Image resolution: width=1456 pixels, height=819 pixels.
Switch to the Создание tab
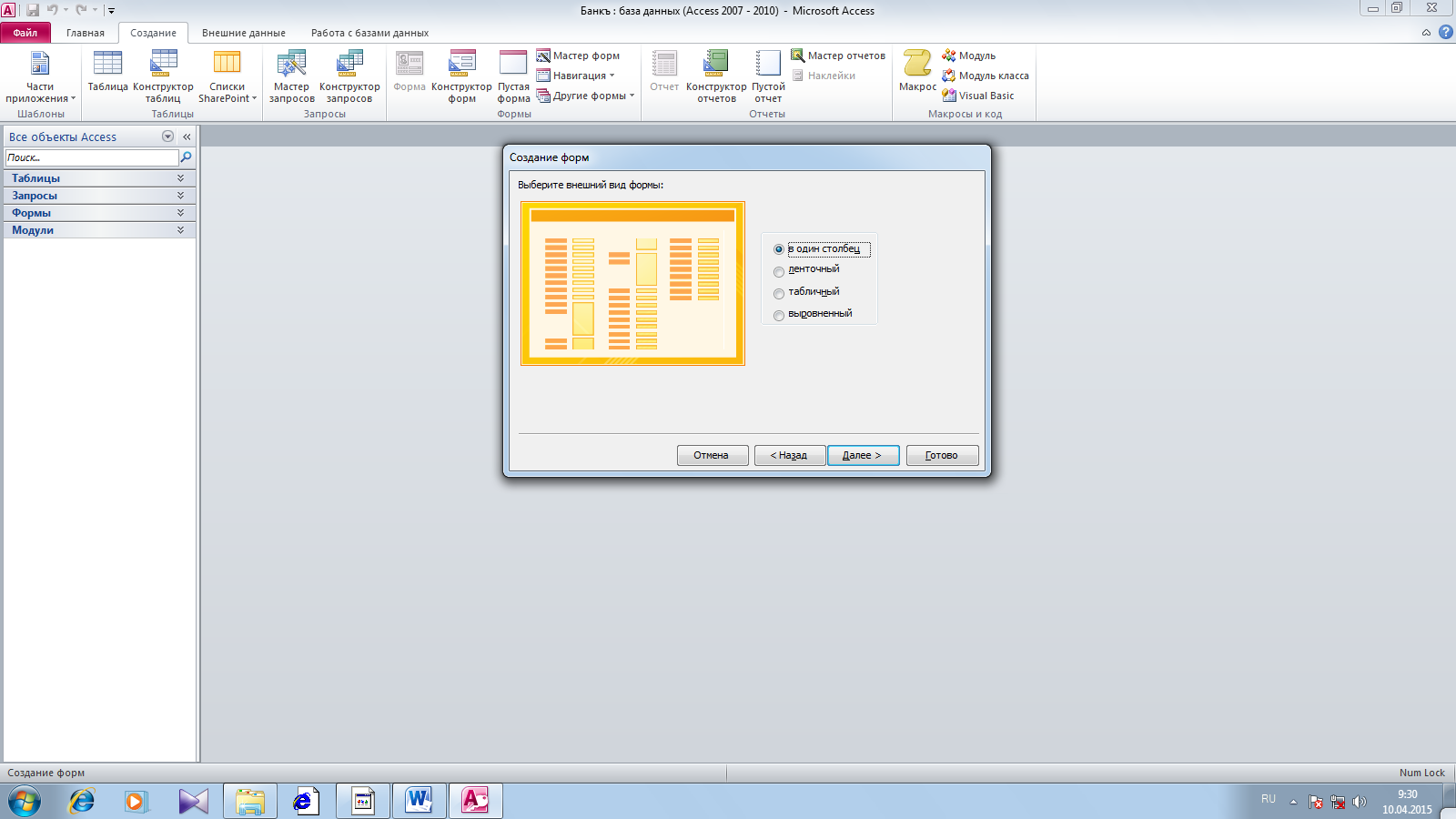coord(153,33)
